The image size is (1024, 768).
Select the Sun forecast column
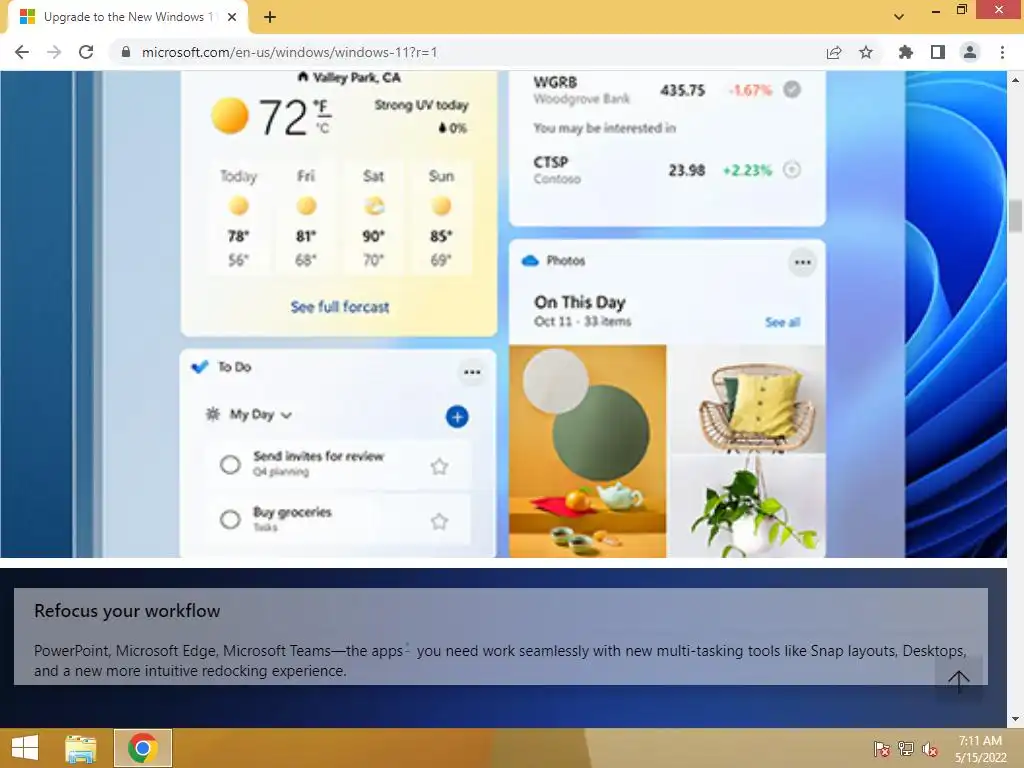(x=441, y=217)
